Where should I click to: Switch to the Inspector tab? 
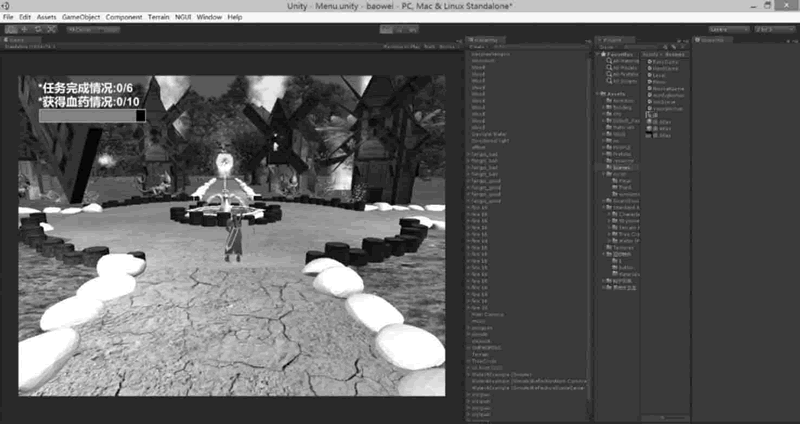coord(711,41)
